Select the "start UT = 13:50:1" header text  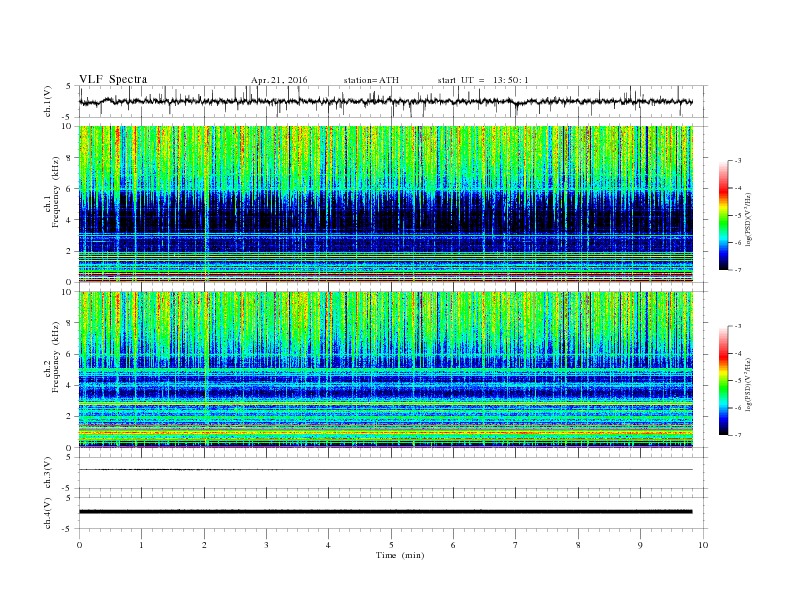(483, 80)
